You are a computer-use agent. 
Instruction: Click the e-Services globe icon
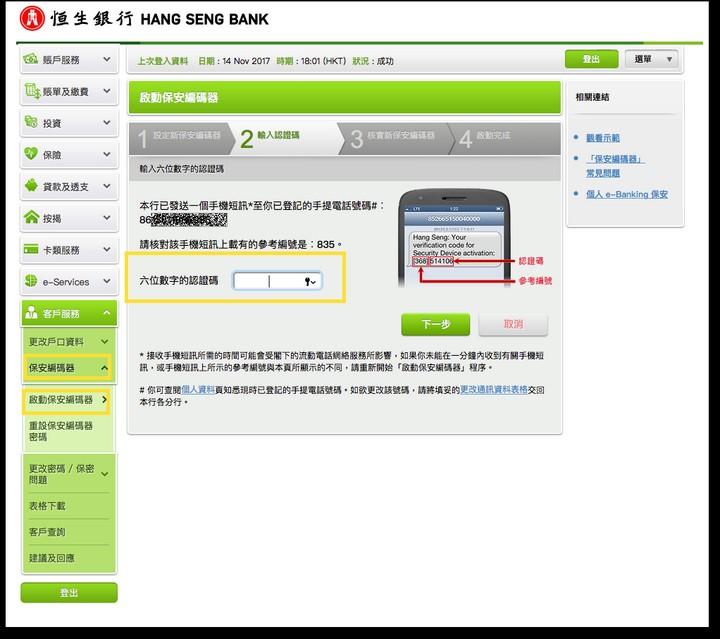point(32,282)
